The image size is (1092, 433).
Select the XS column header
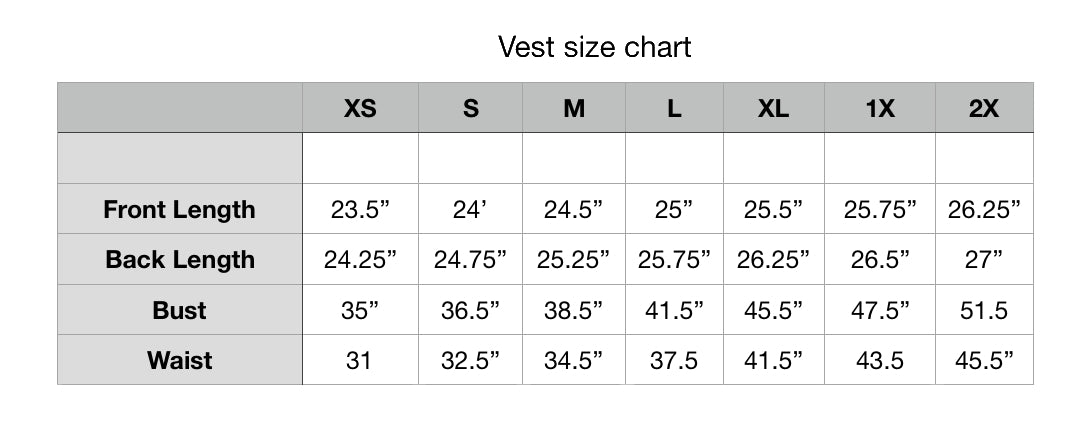[x=360, y=109]
